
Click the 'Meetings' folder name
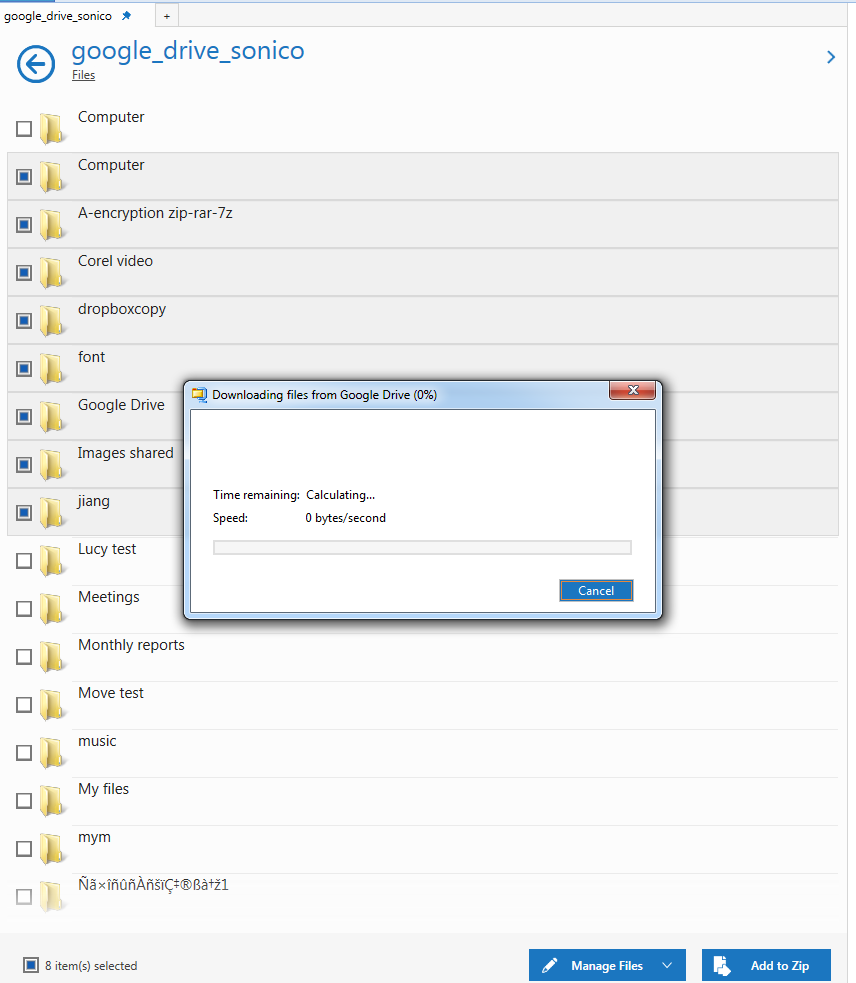click(109, 597)
